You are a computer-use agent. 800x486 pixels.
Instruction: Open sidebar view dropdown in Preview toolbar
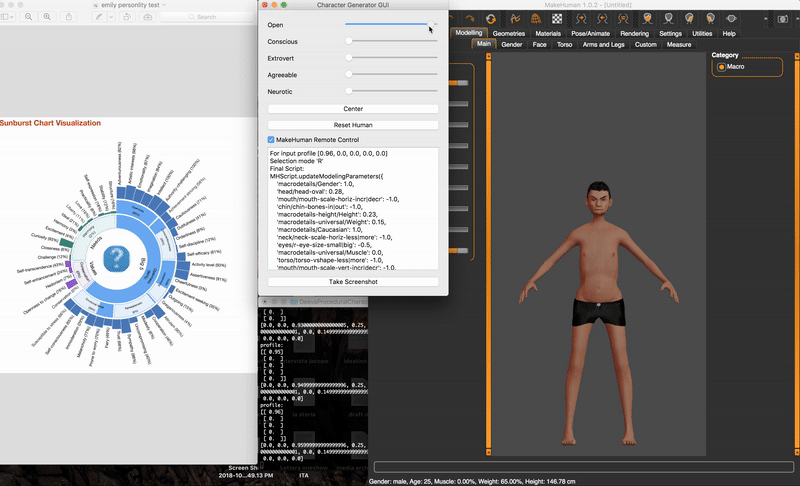[7, 17]
